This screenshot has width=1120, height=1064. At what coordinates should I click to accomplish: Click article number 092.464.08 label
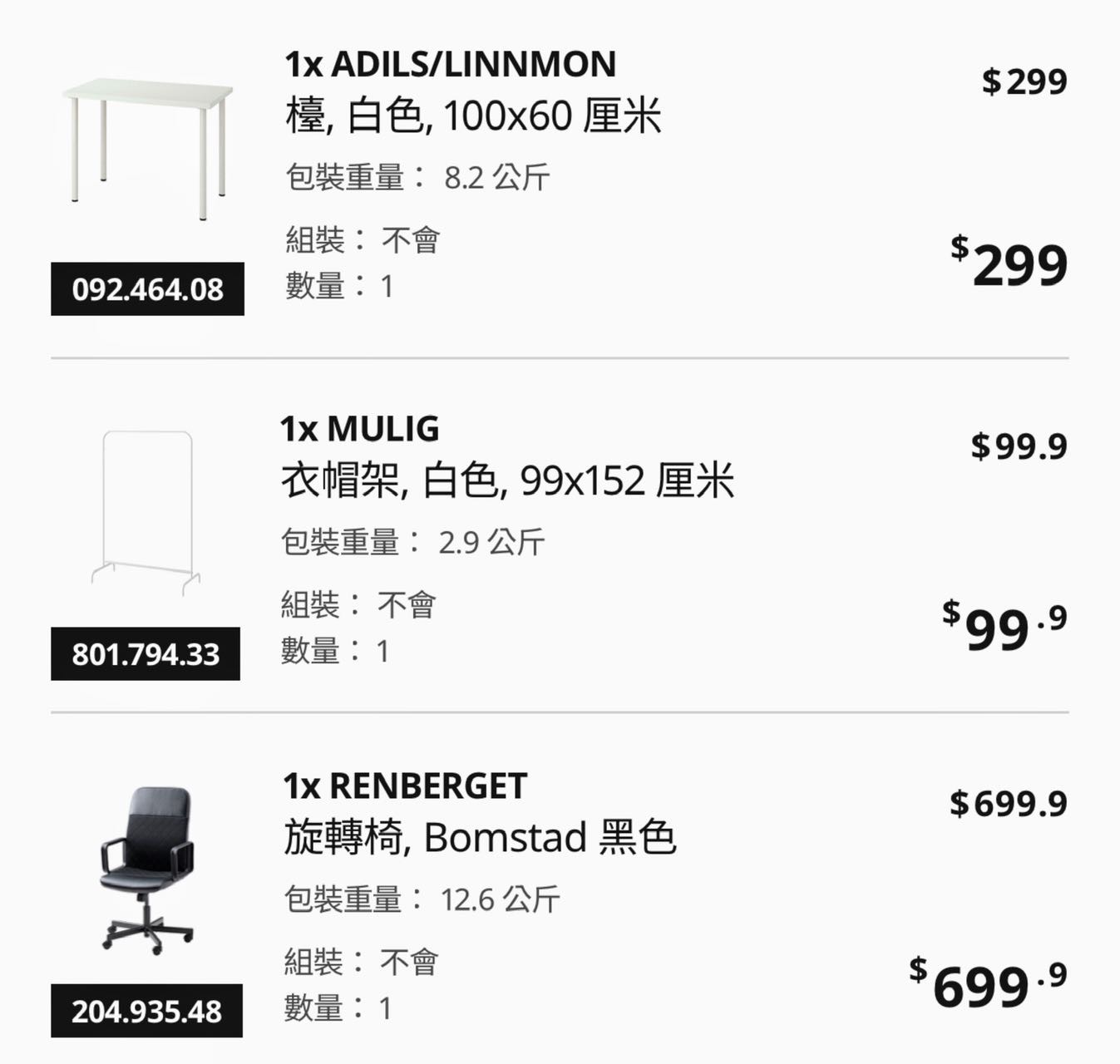pyautogui.click(x=147, y=289)
